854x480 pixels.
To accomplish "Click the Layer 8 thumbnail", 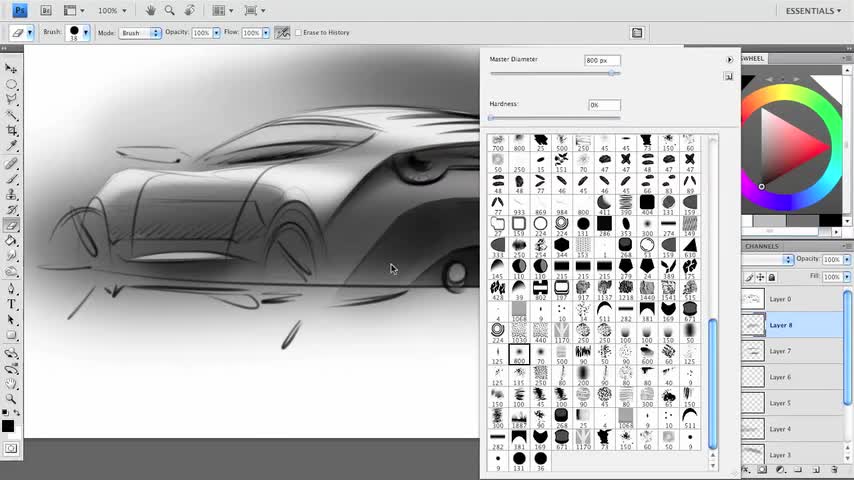I will [753, 325].
